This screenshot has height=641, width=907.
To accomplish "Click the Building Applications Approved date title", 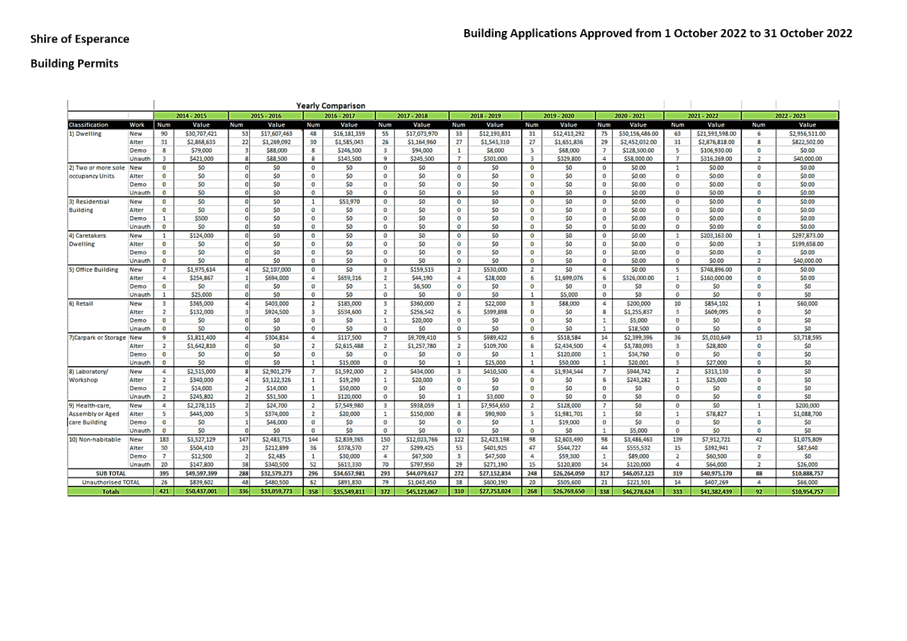I will (657, 34).
